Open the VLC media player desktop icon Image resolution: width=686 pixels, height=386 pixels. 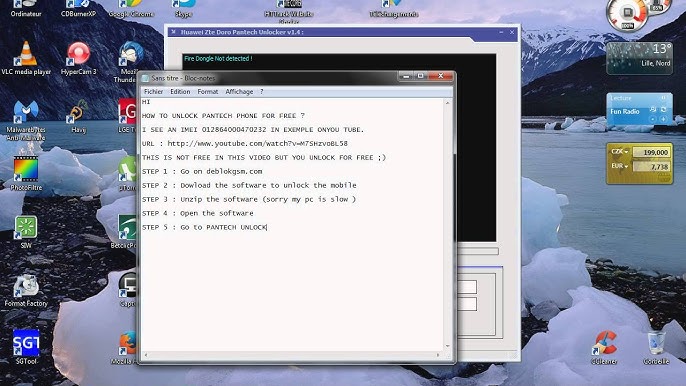pos(26,57)
